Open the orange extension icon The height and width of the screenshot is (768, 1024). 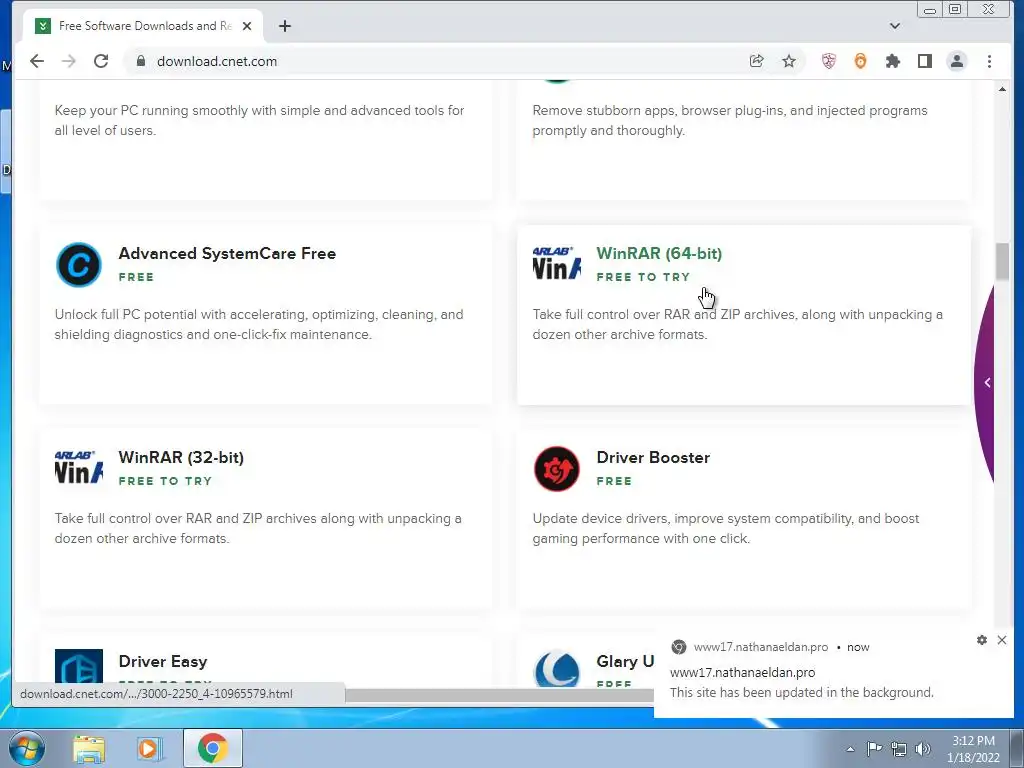click(860, 61)
